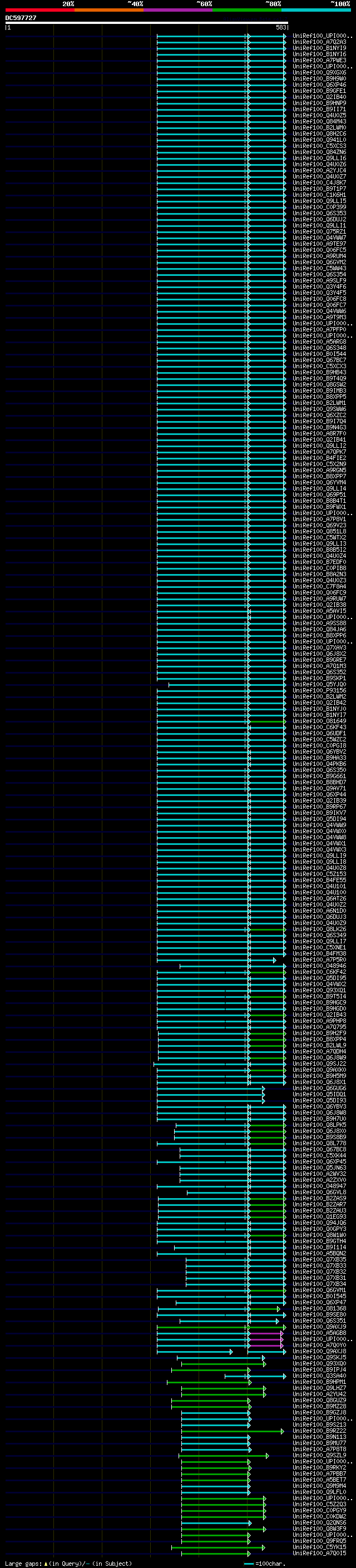The width and height of the screenshot is (356, 1568).
Task: Click the orange ~40% identity legend segment
Action: click(x=109, y=10)
